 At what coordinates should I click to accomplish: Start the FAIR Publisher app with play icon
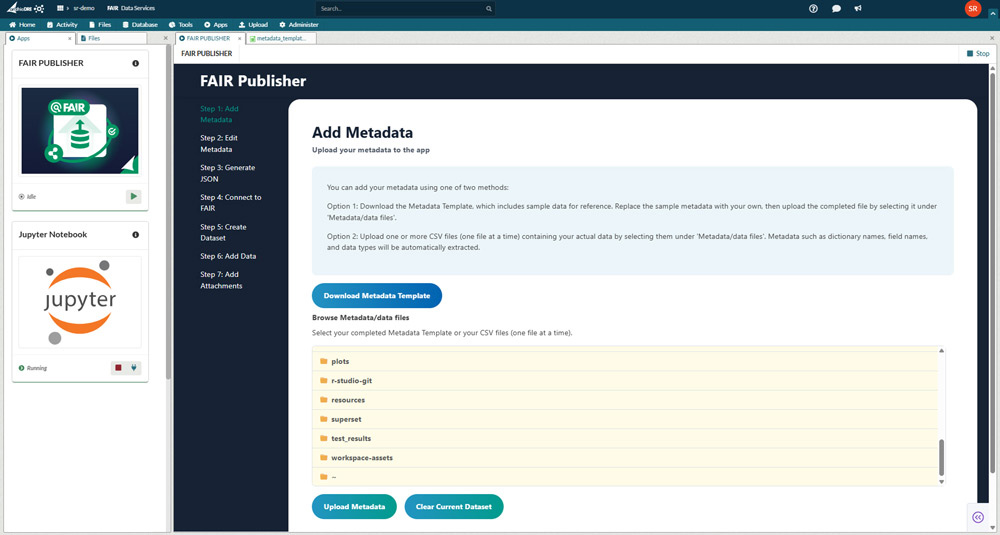coord(133,197)
